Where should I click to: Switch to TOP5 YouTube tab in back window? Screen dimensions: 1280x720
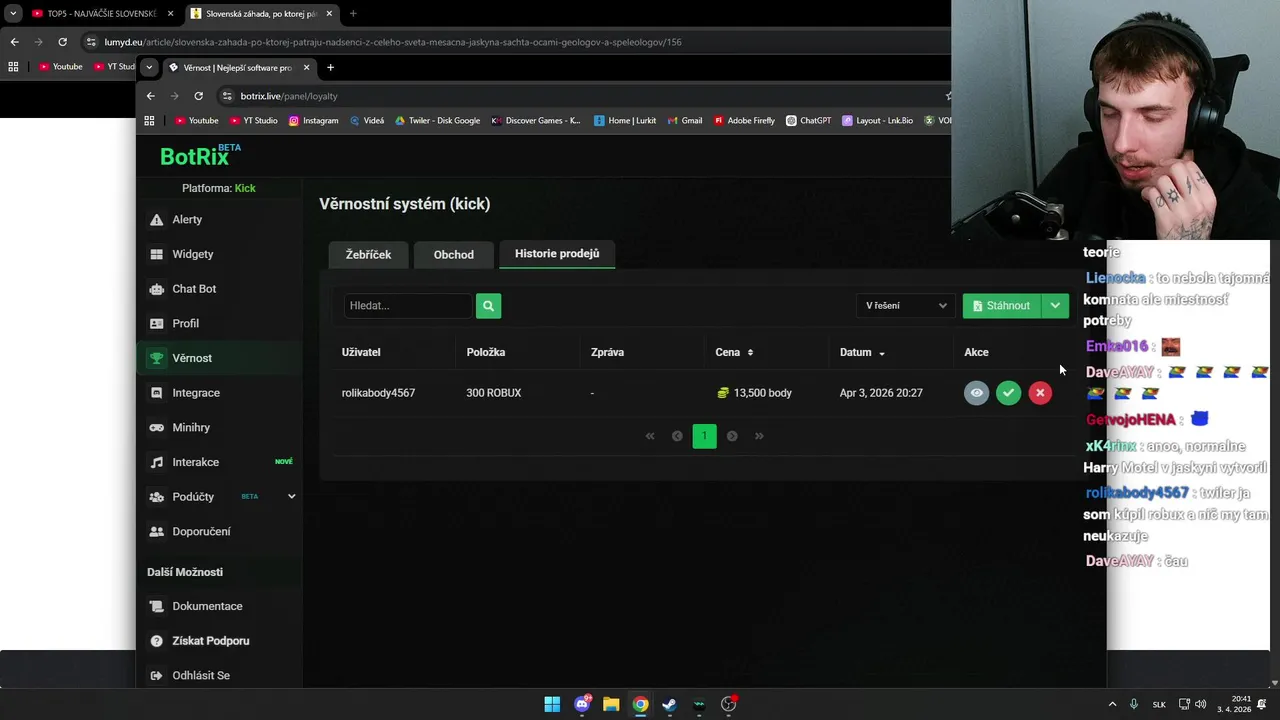click(x=101, y=14)
